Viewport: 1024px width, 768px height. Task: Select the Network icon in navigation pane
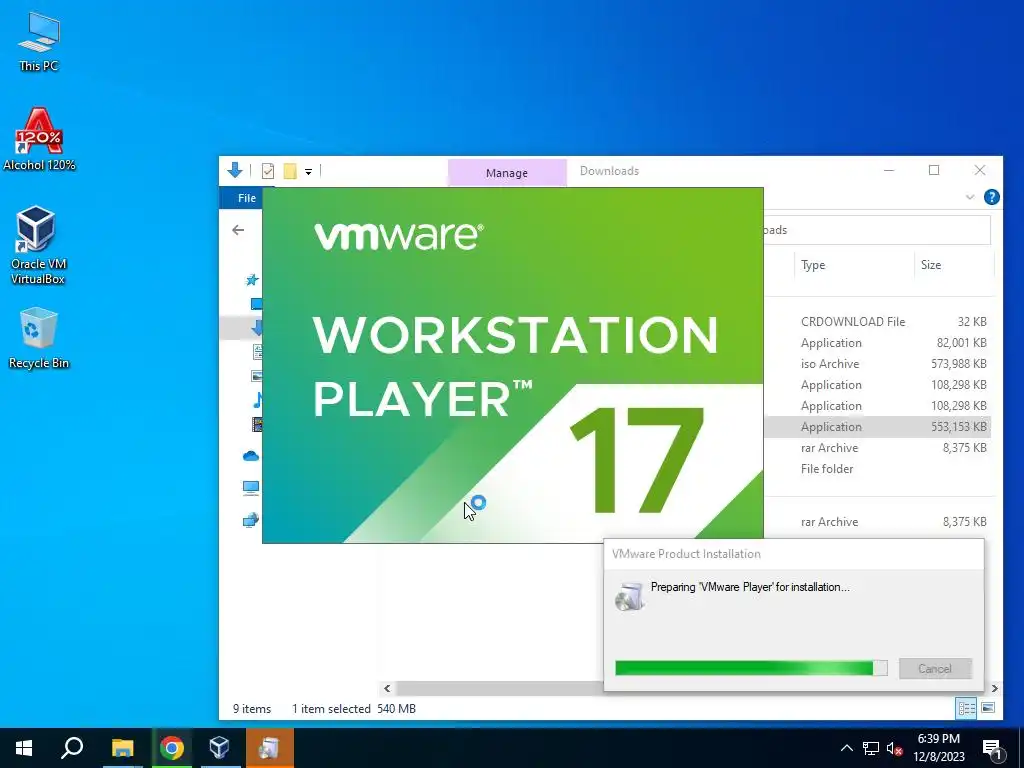251,520
